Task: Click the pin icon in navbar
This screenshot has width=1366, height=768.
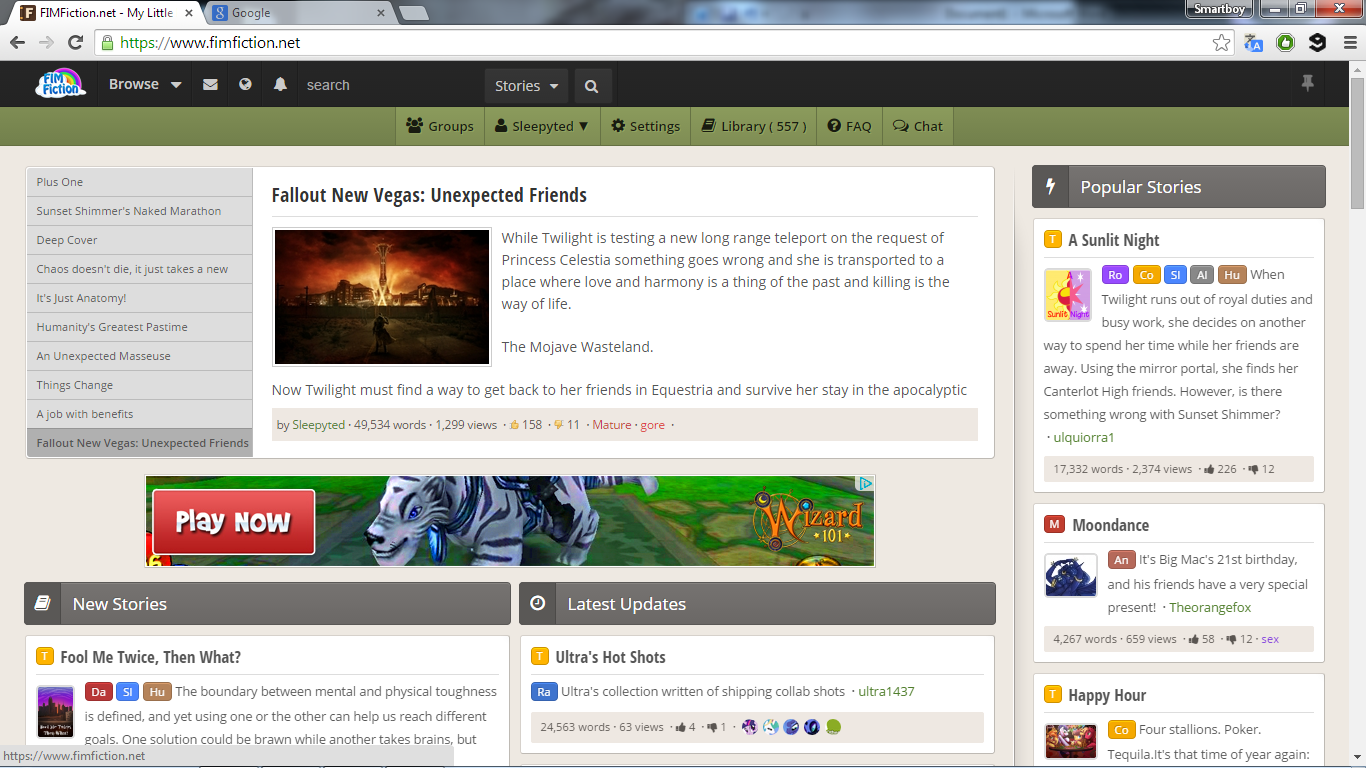Action: [1307, 84]
